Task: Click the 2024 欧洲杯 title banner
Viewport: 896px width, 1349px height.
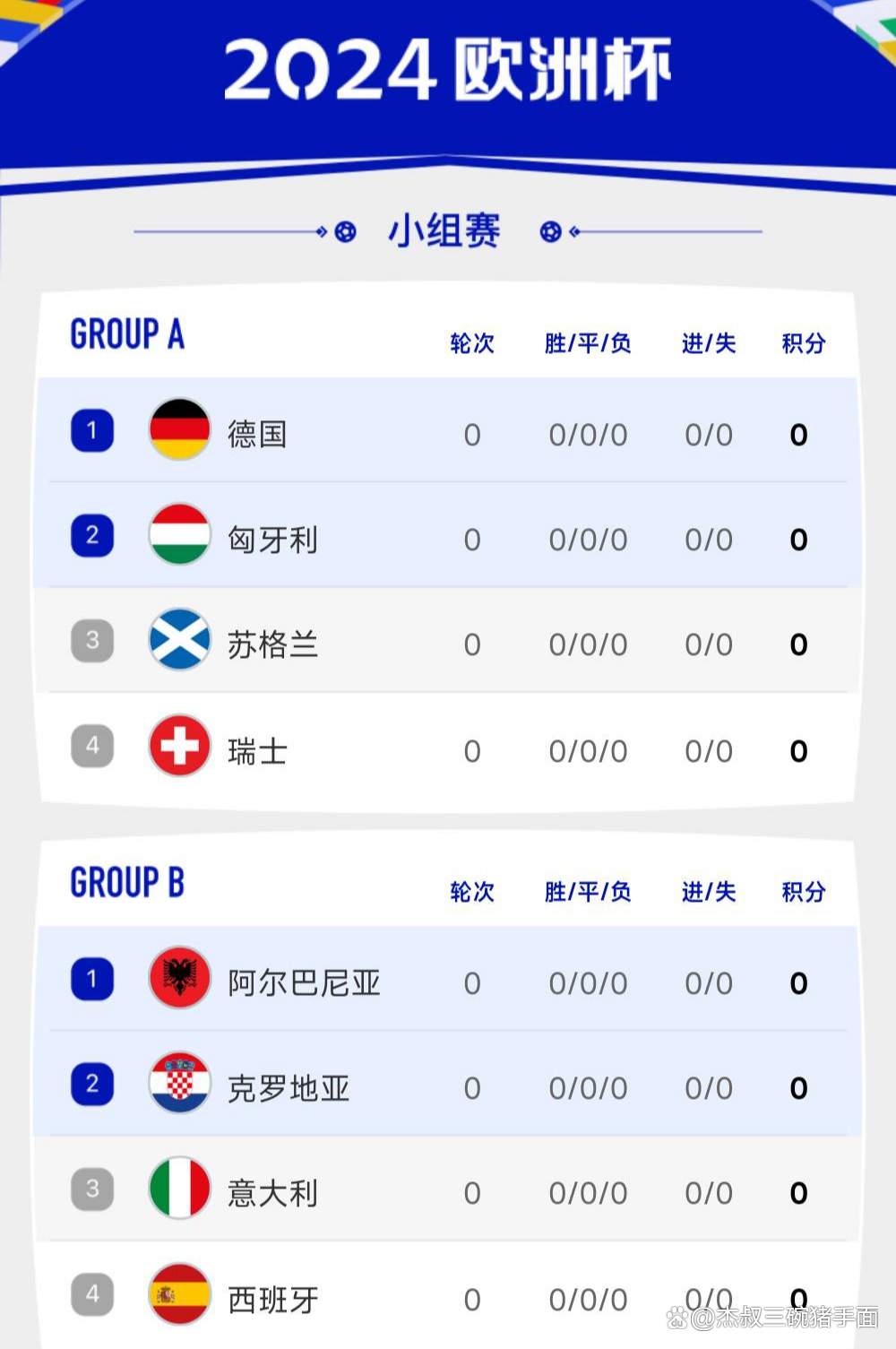Action: (x=448, y=69)
